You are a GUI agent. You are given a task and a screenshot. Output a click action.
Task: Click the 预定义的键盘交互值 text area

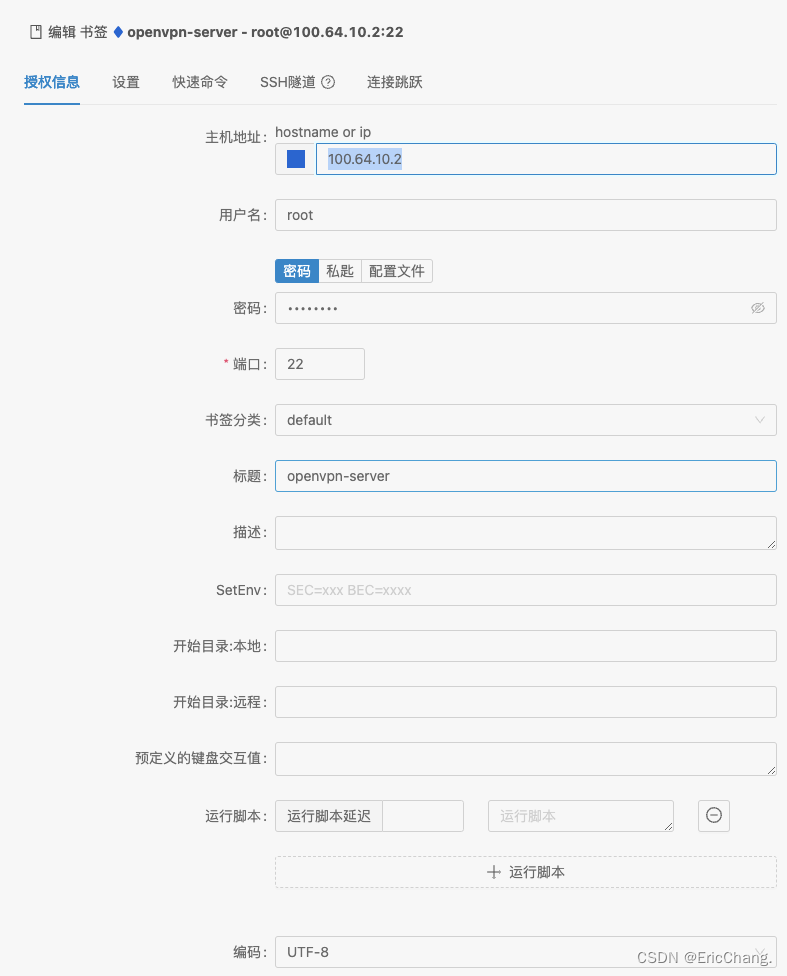[x=525, y=759]
